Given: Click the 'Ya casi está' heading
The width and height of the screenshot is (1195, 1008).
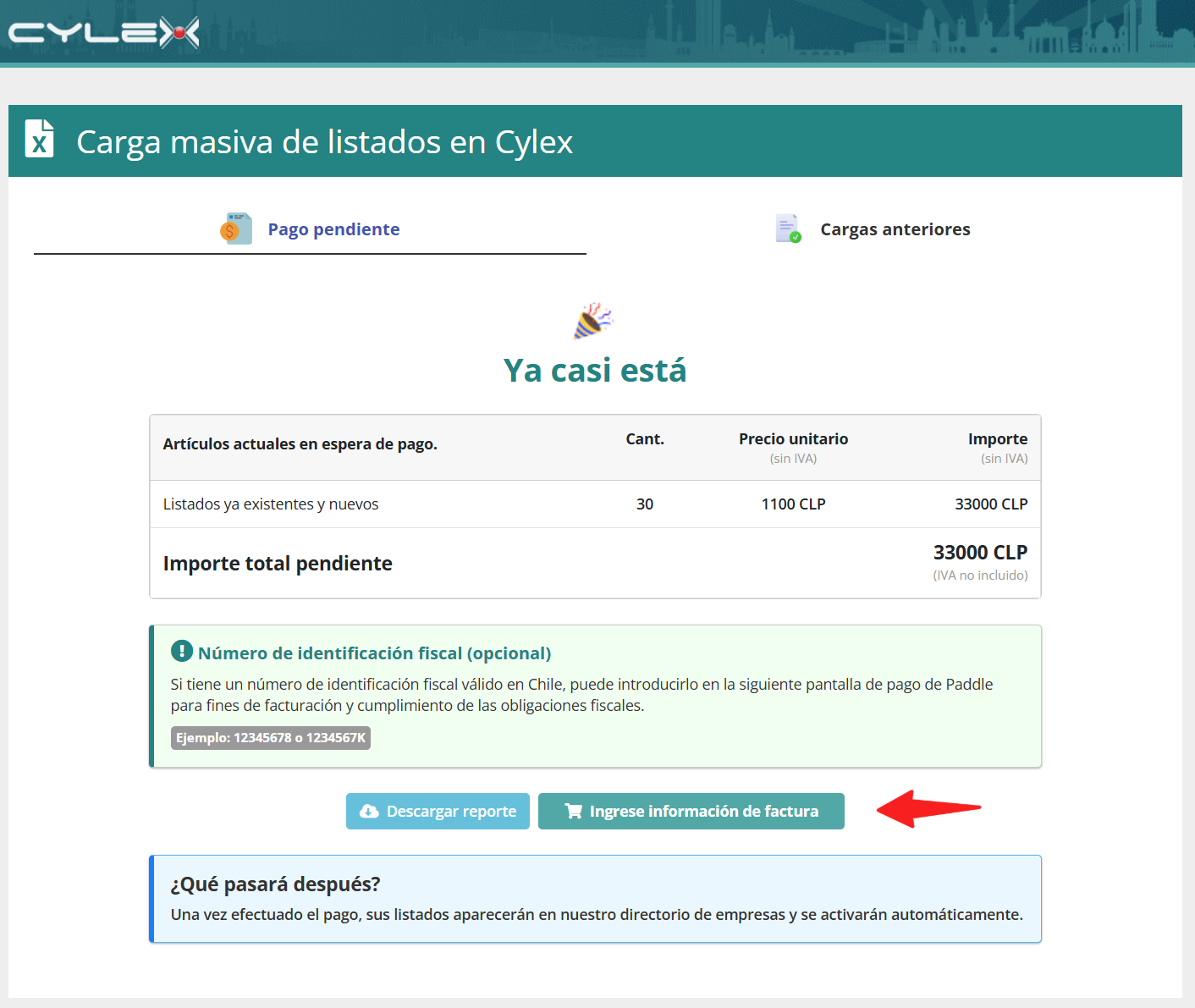Looking at the screenshot, I should point(595,371).
